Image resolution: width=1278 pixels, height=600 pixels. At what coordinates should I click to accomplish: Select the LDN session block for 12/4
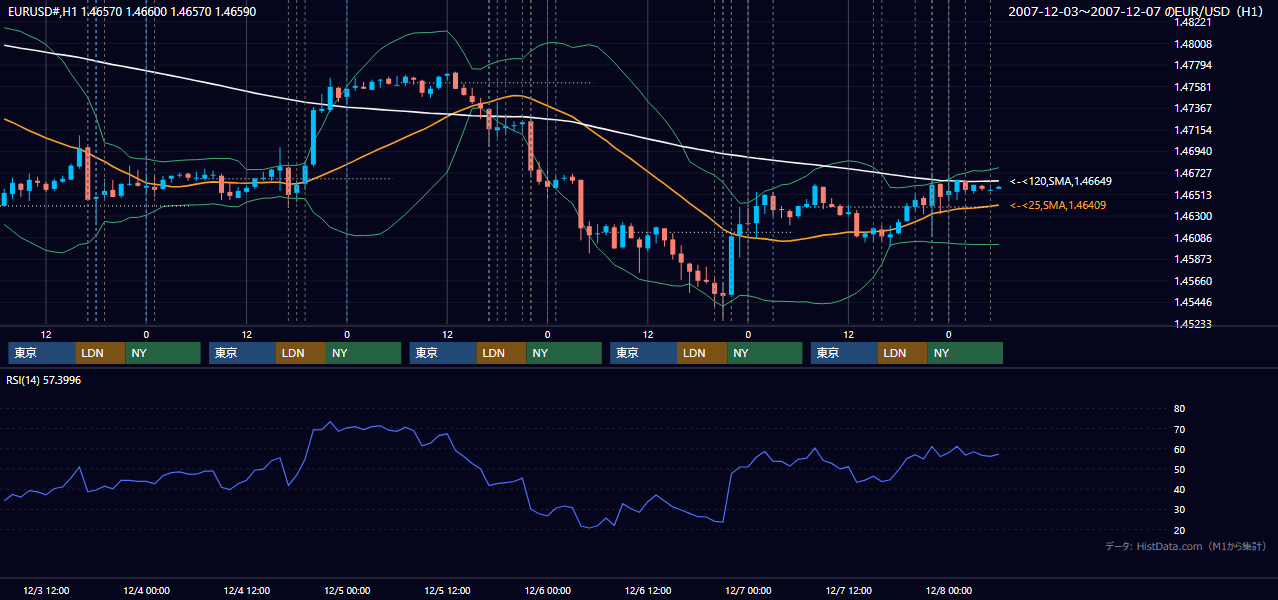coord(301,353)
